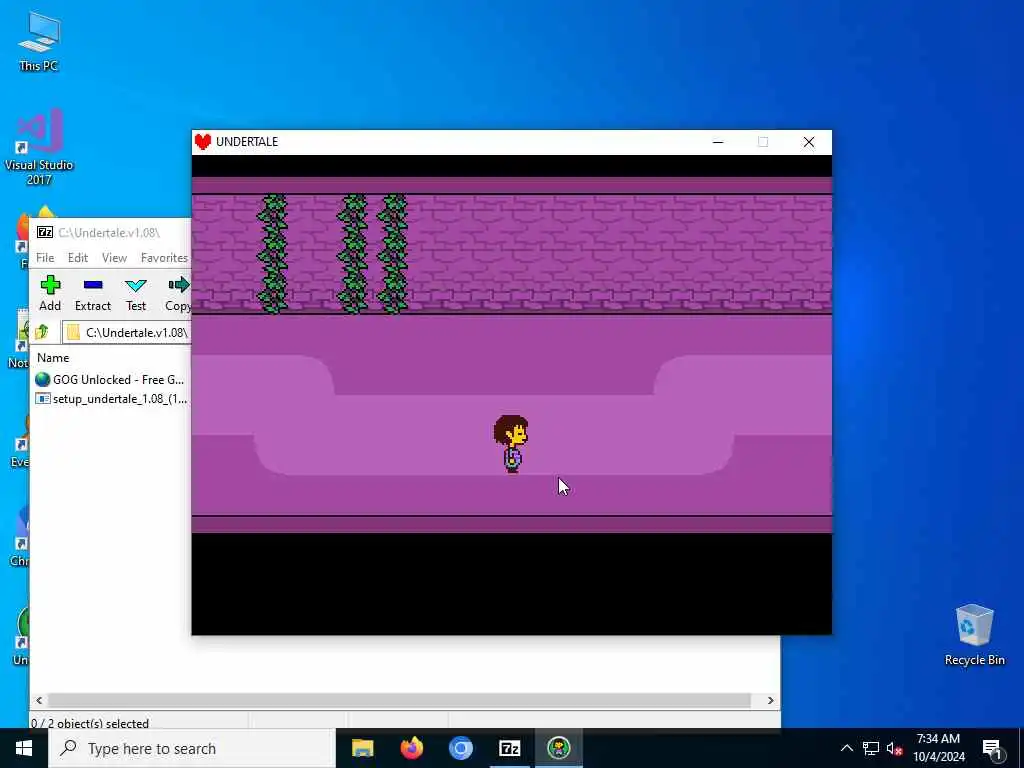Click the Test button in 7-Zip toolbar

pos(136,293)
